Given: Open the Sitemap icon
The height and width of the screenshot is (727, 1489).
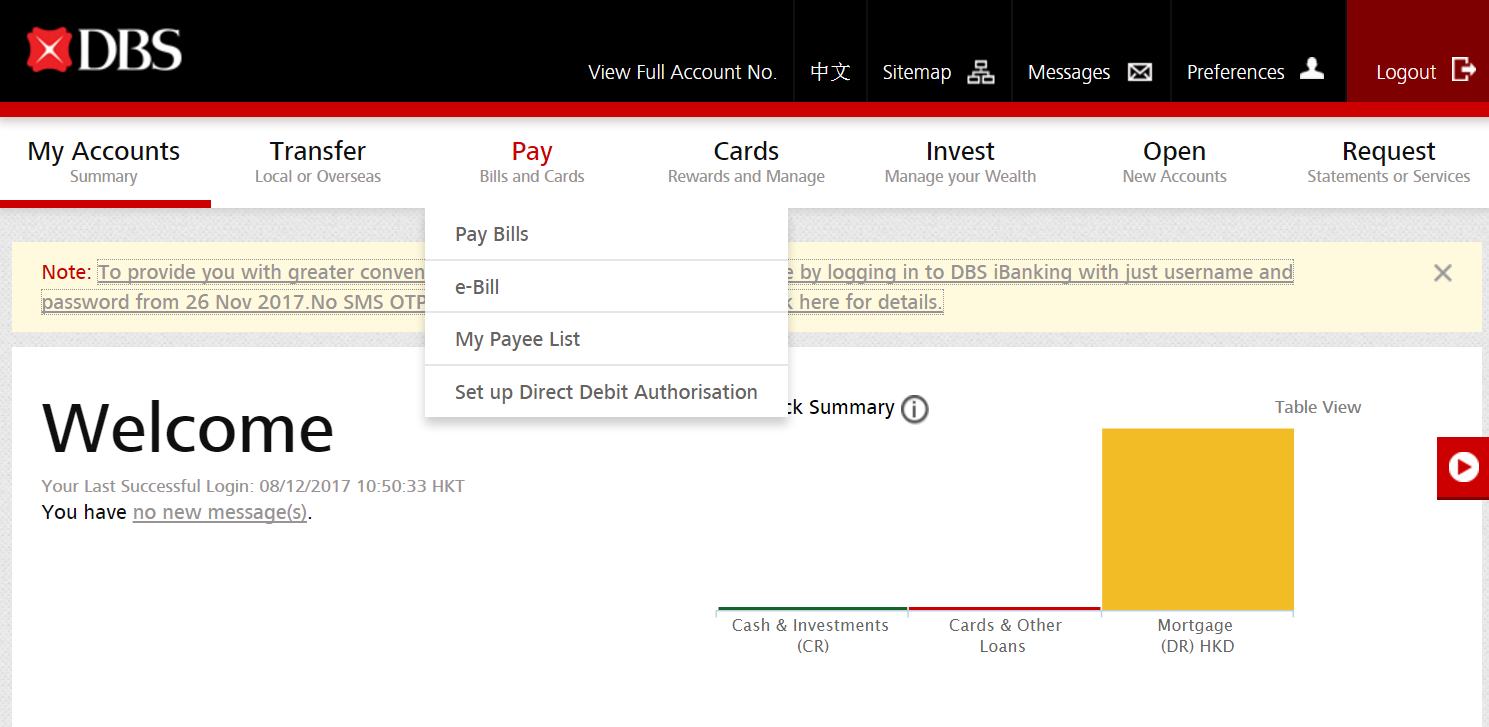Looking at the screenshot, I should click(x=980, y=72).
